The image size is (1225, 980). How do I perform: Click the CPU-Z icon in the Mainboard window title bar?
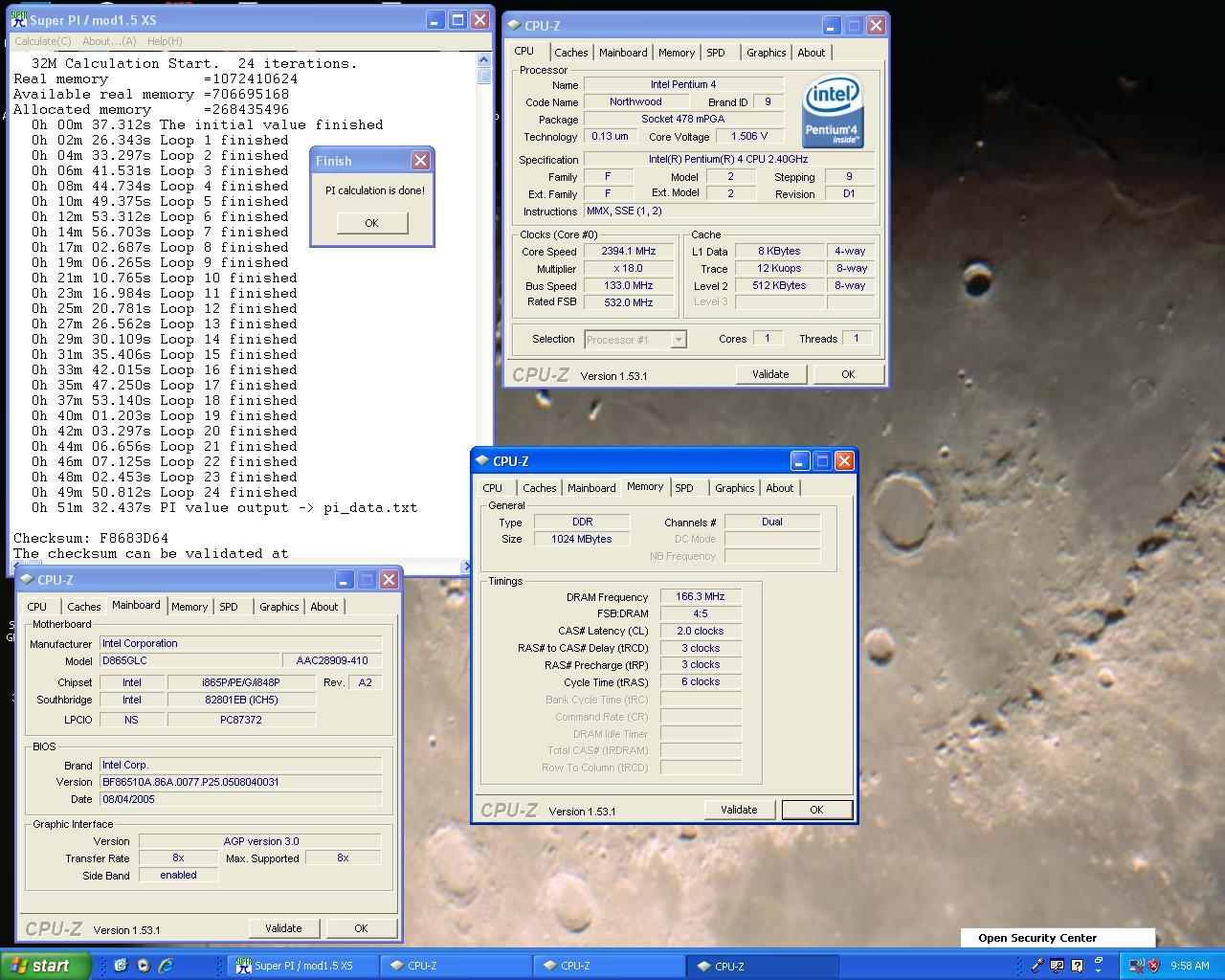tap(27, 580)
